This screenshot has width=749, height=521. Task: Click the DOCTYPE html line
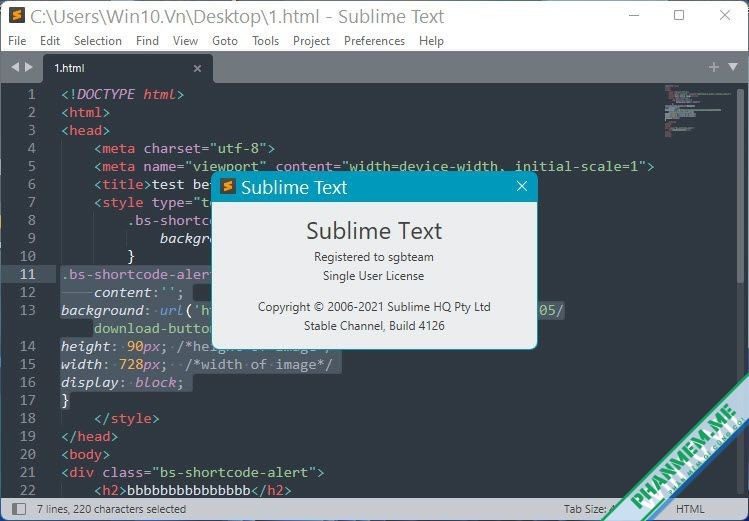point(122,95)
